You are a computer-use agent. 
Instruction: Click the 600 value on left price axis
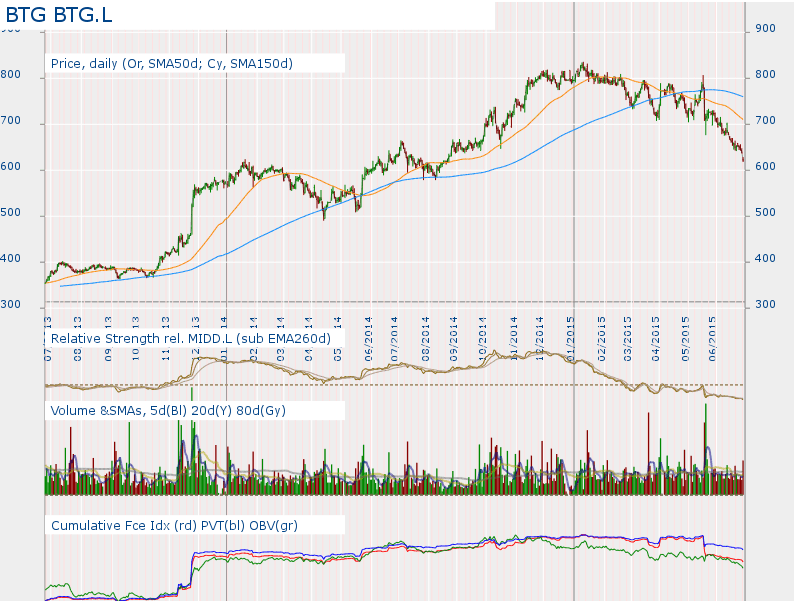pyautogui.click(x=12, y=169)
